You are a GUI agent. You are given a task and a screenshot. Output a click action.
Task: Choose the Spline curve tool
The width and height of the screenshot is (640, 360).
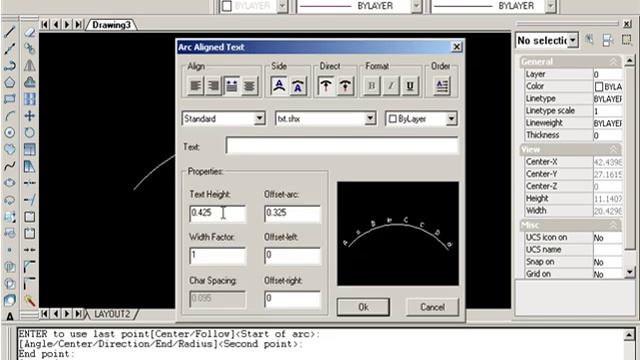click(x=10, y=166)
